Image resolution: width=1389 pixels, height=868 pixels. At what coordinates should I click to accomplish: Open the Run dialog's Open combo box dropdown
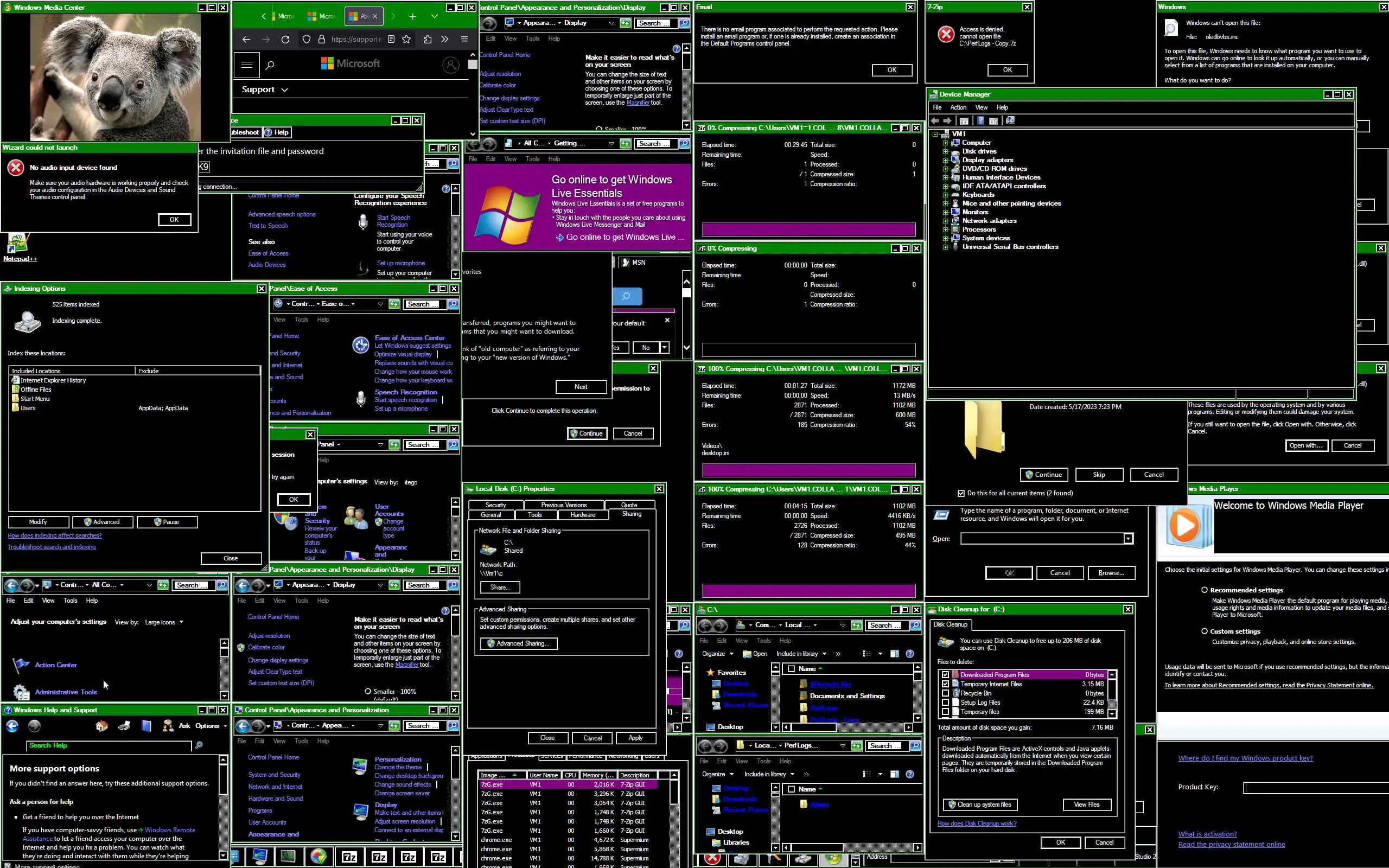pos(1128,539)
